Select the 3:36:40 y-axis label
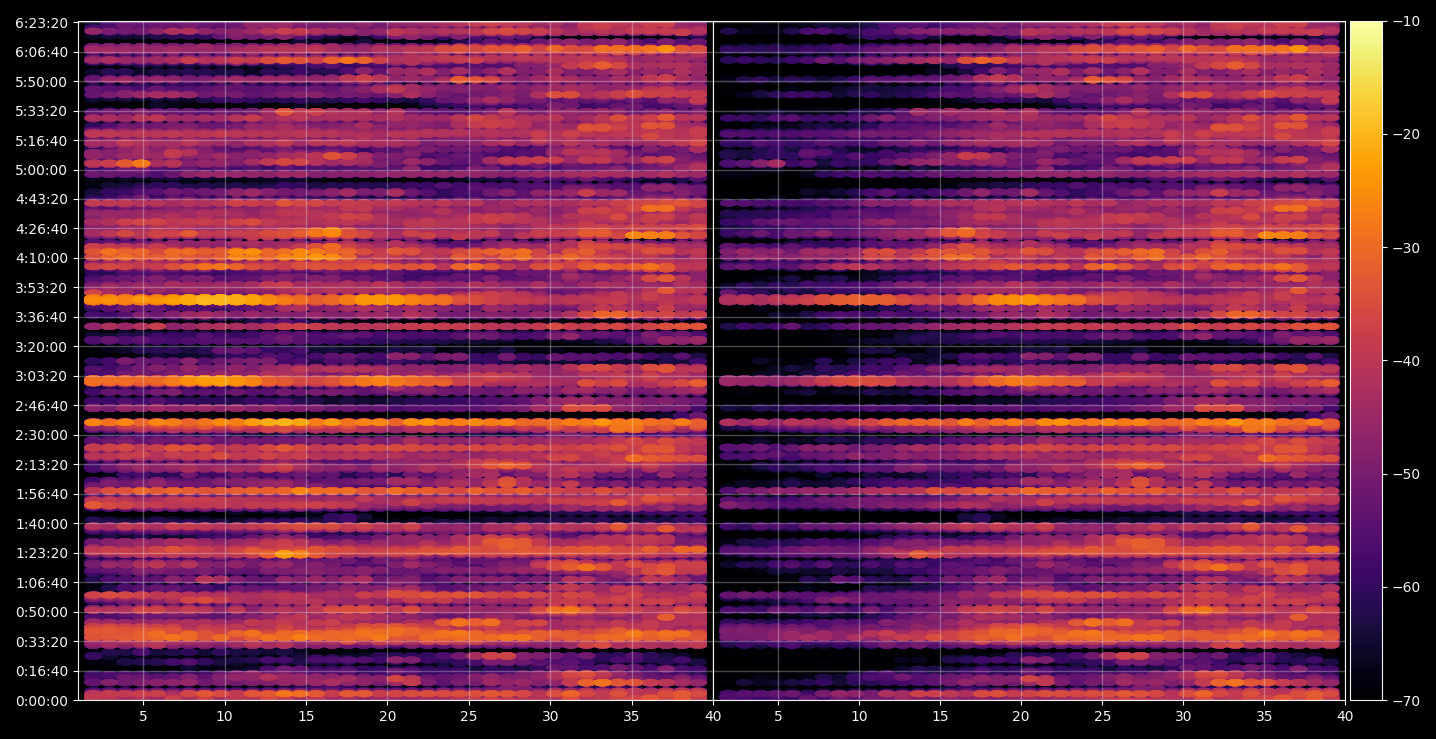 click(42, 317)
